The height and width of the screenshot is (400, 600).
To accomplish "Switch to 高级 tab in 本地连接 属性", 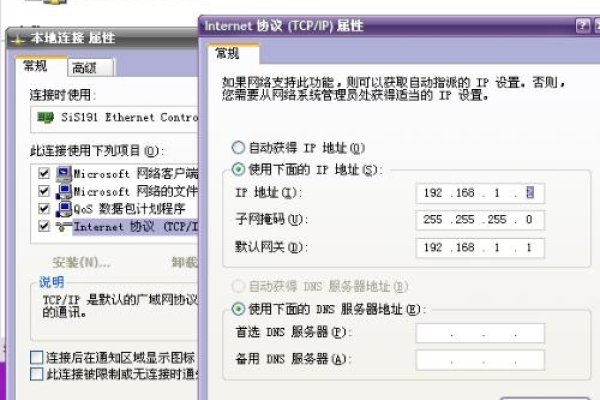I will [90, 68].
